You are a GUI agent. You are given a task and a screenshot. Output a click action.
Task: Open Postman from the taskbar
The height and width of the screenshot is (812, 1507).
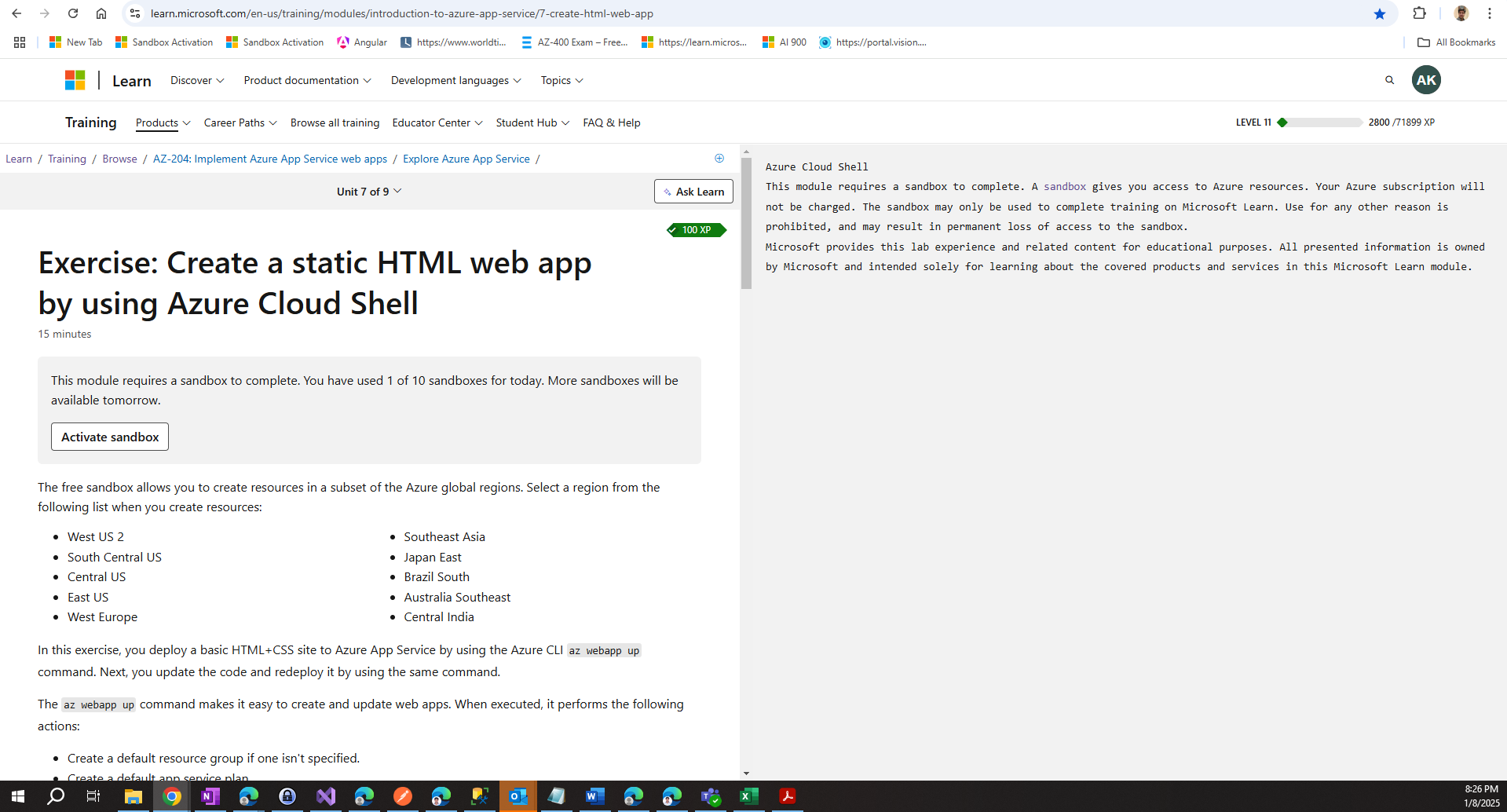coord(403,796)
